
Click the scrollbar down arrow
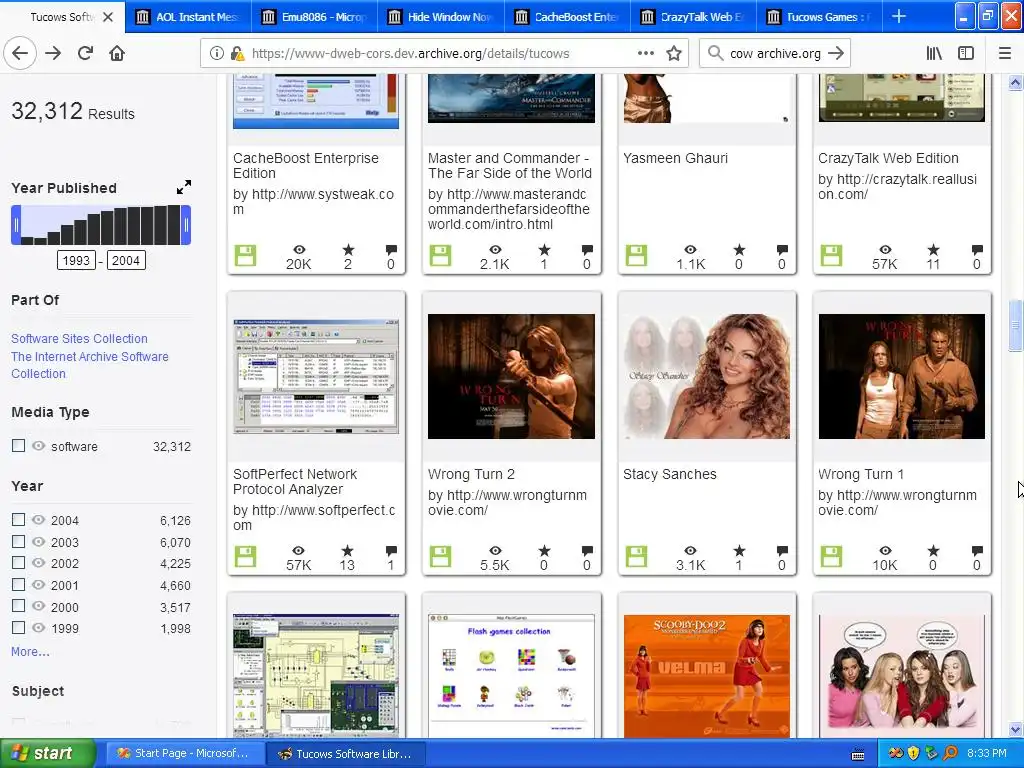pyautogui.click(x=1015, y=729)
